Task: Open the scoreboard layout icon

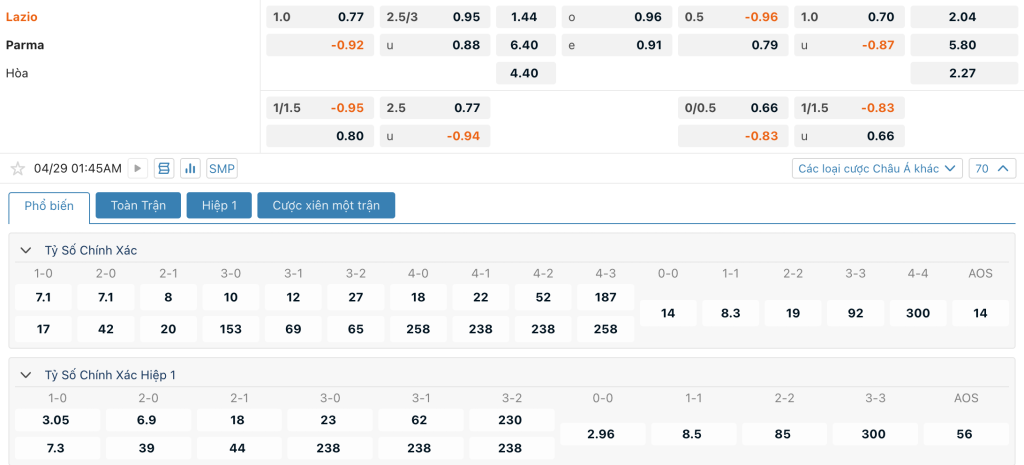Action: click(164, 168)
